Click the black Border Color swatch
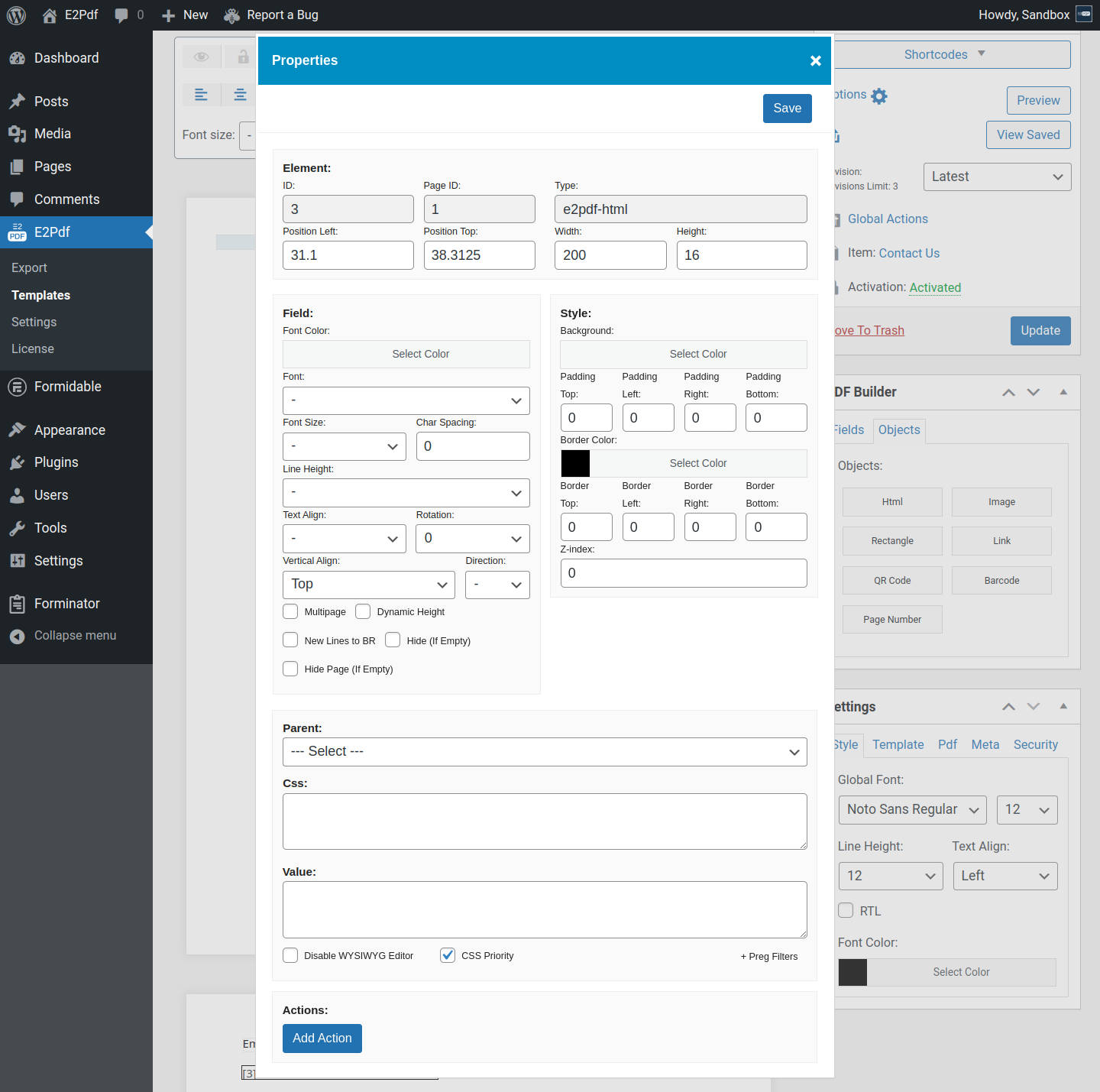The image size is (1100, 1092). tap(575, 463)
